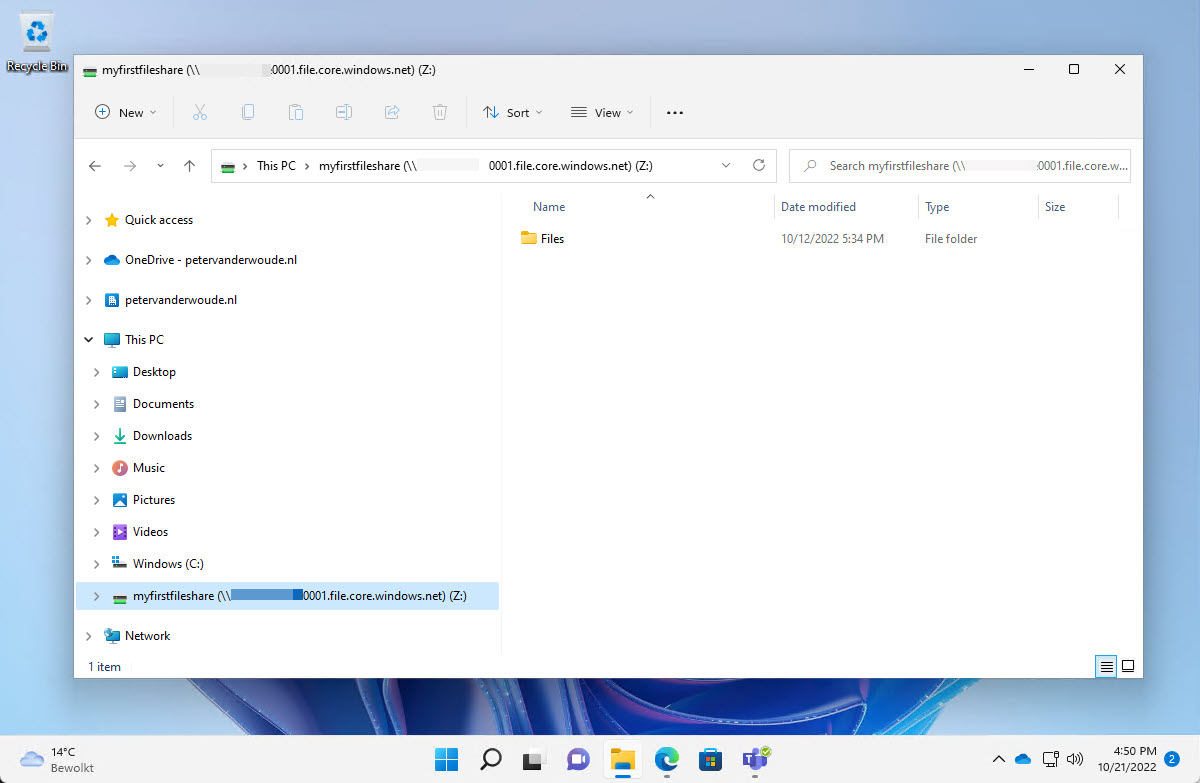Open the Recycle Bin desktop icon
The height and width of the screenshot is (783, 1200).
37,43
